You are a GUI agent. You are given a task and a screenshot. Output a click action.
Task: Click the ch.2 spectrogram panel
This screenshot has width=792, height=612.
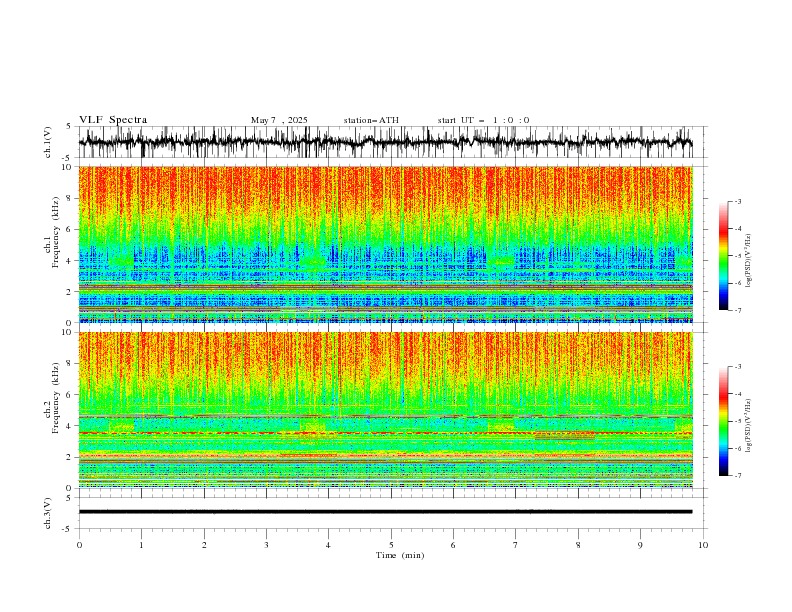(385, 410)
